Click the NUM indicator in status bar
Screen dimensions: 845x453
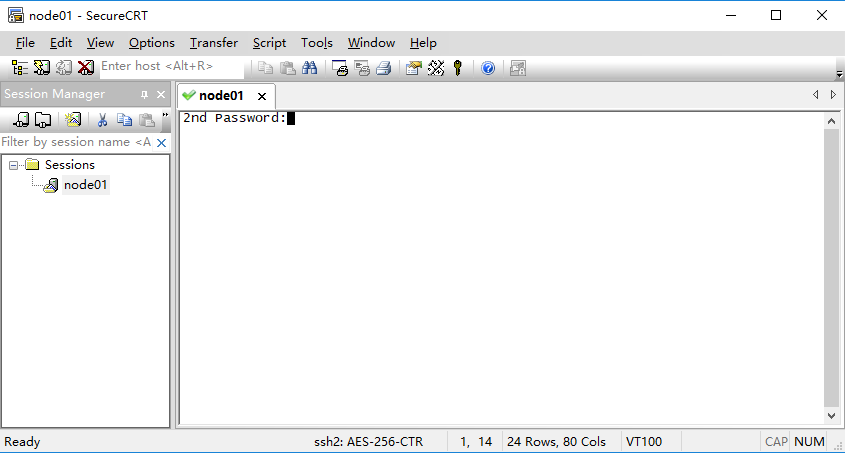pyautogui.click(x=809, y=442)
